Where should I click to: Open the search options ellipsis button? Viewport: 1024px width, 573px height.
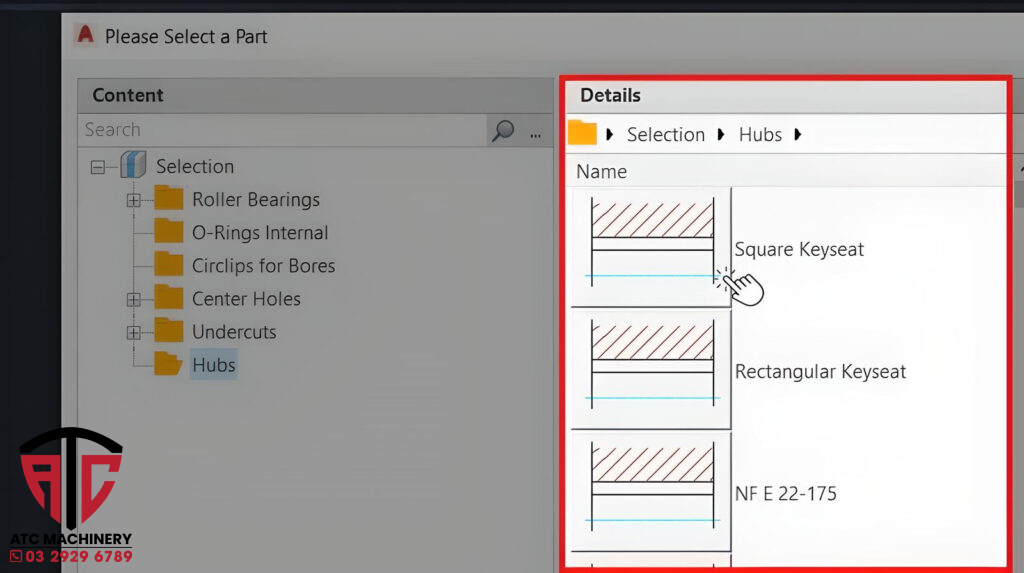click(535, 131)
